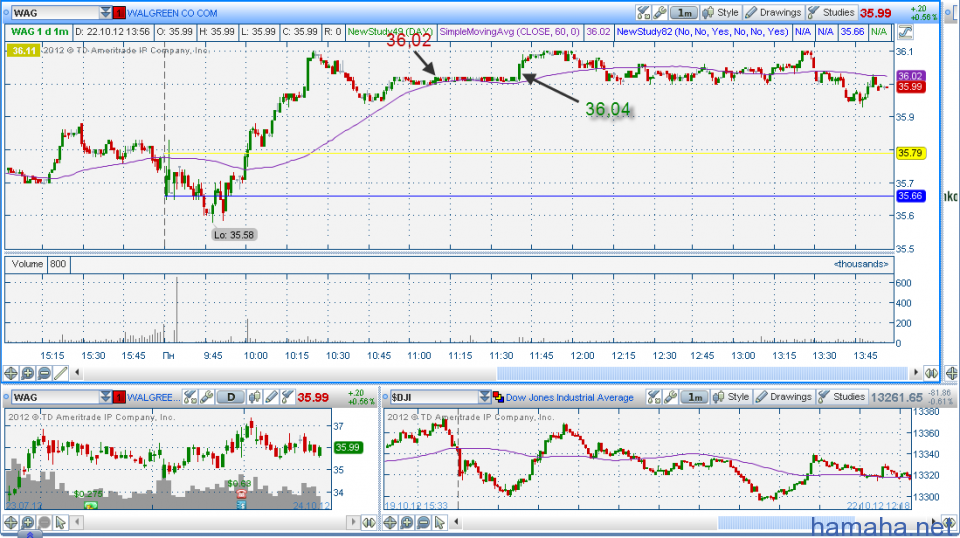The image size is (960, 538).
Task: Click the yellow 35.79 price level bubble
Action: (x=910, y=153)
